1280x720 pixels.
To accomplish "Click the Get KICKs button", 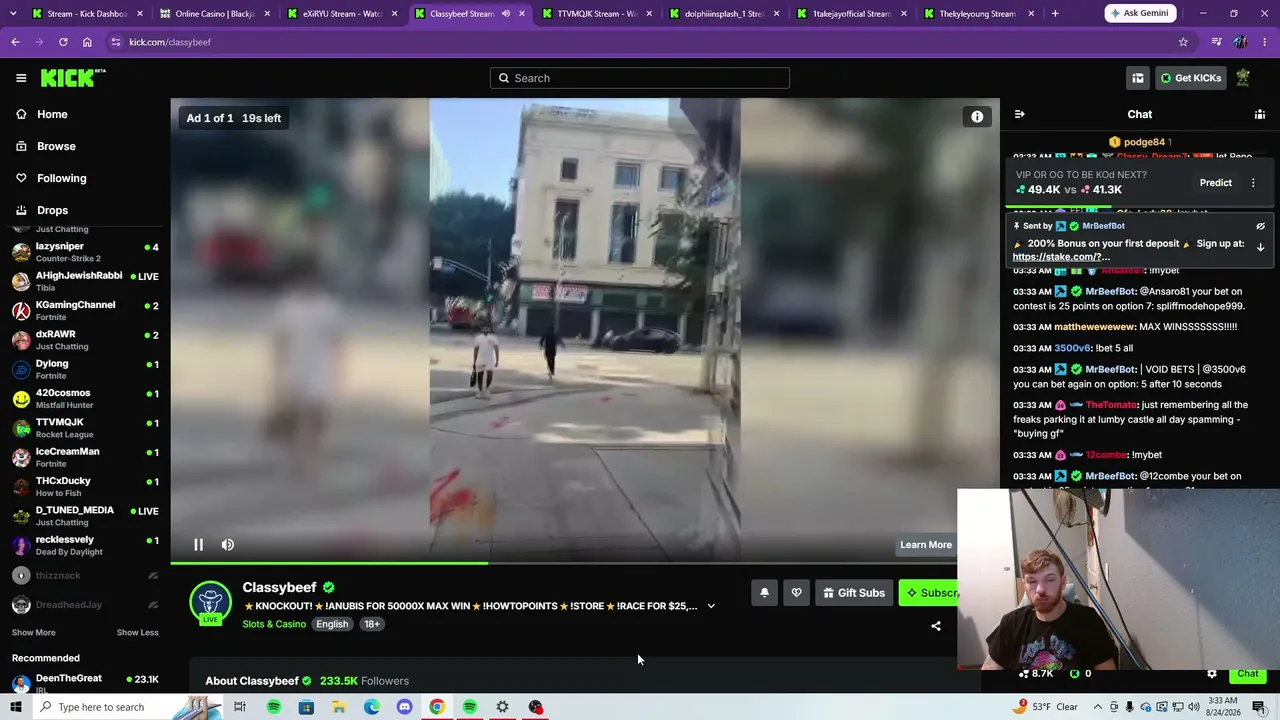I will pos(1190,78).
